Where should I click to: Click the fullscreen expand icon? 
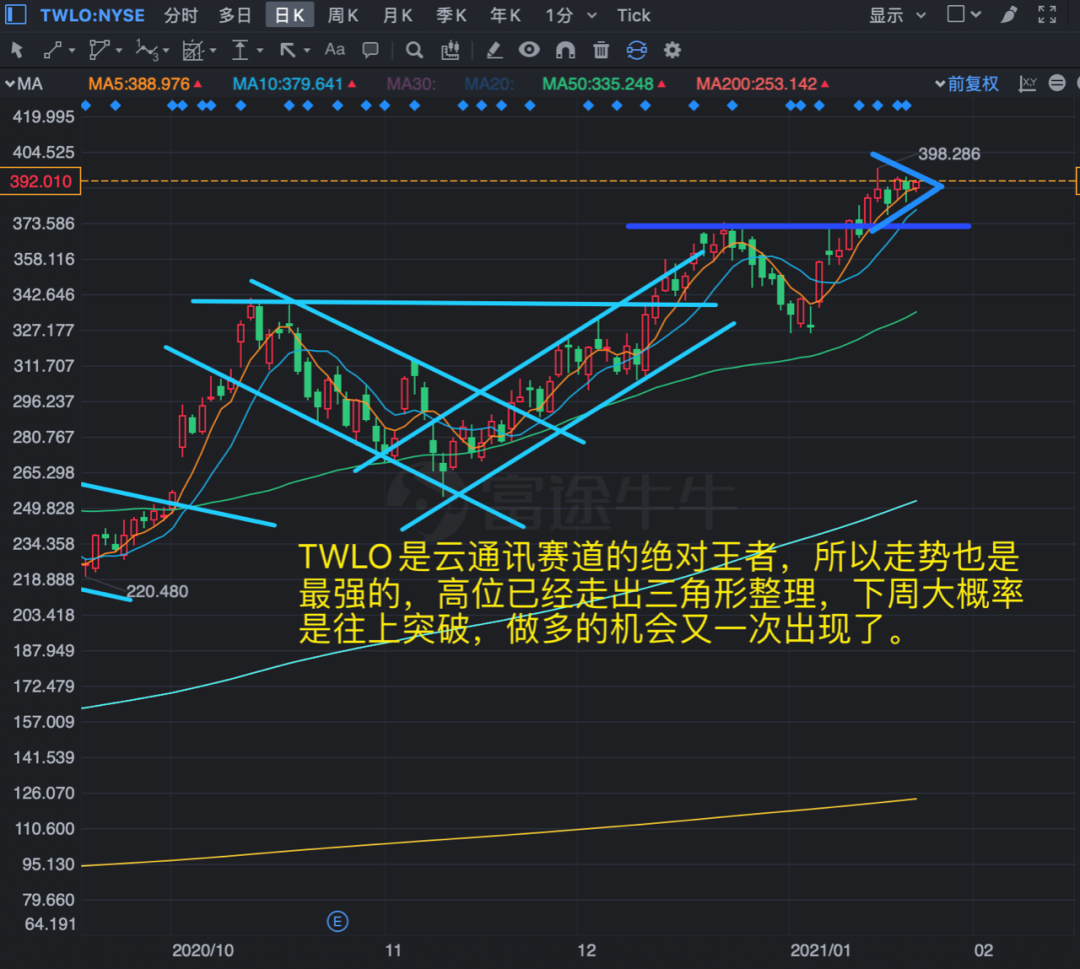point(1047,14)
